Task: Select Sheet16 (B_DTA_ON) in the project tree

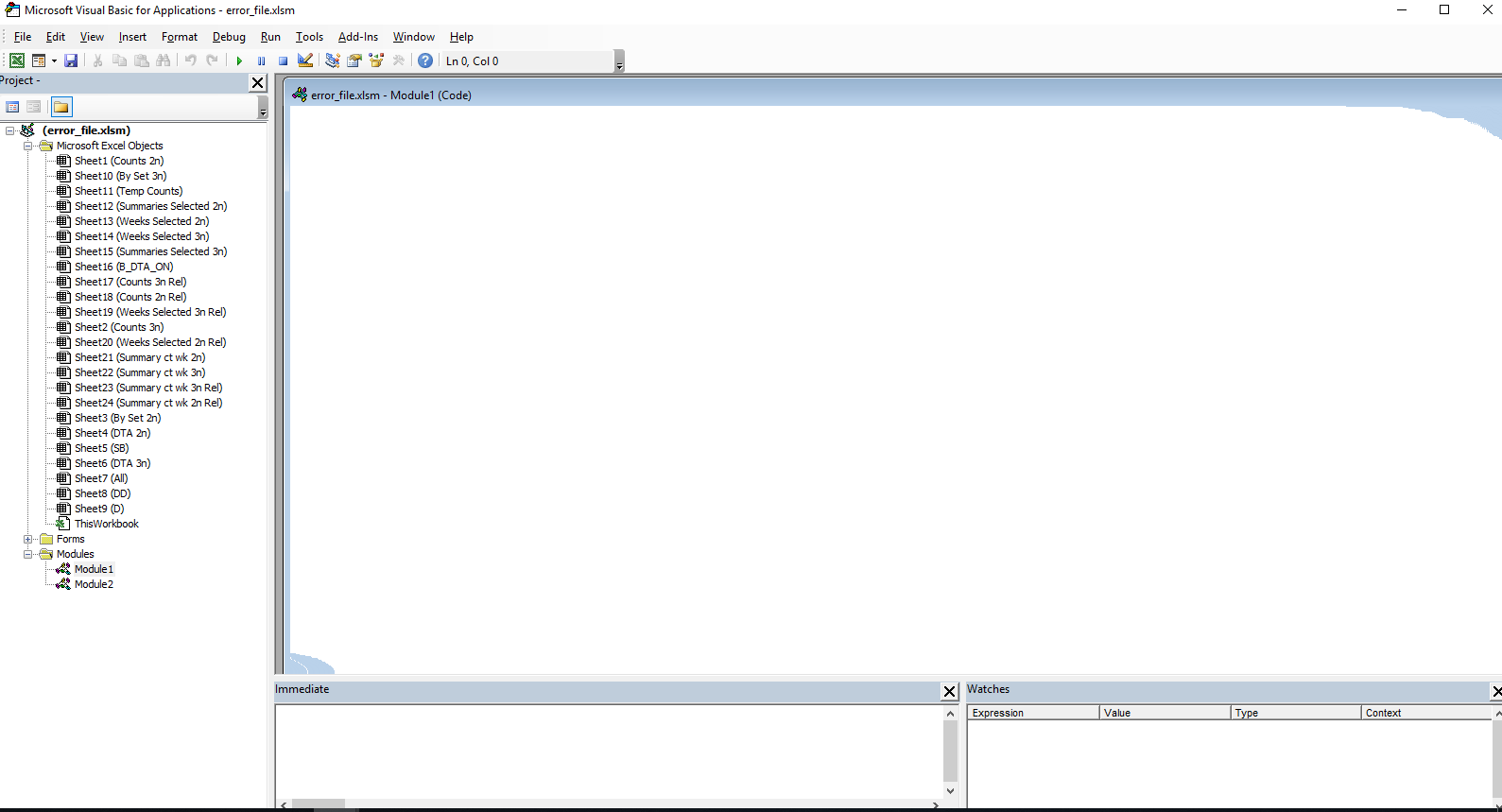Action: (x=124, y=267)
